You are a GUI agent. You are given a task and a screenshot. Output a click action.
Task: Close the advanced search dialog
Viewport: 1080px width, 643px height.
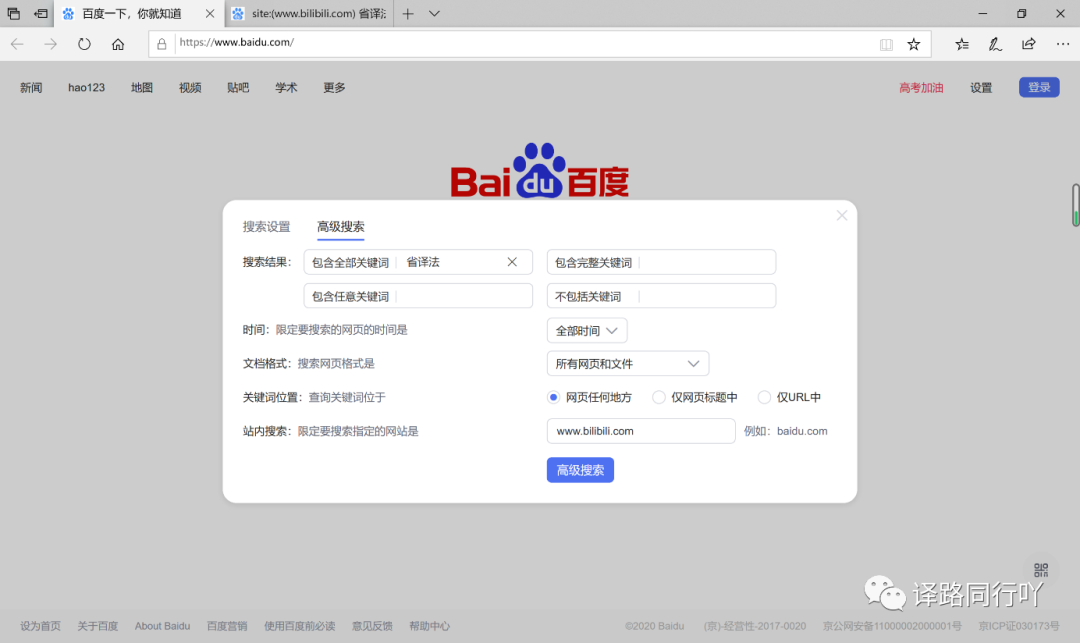[842, 215]
